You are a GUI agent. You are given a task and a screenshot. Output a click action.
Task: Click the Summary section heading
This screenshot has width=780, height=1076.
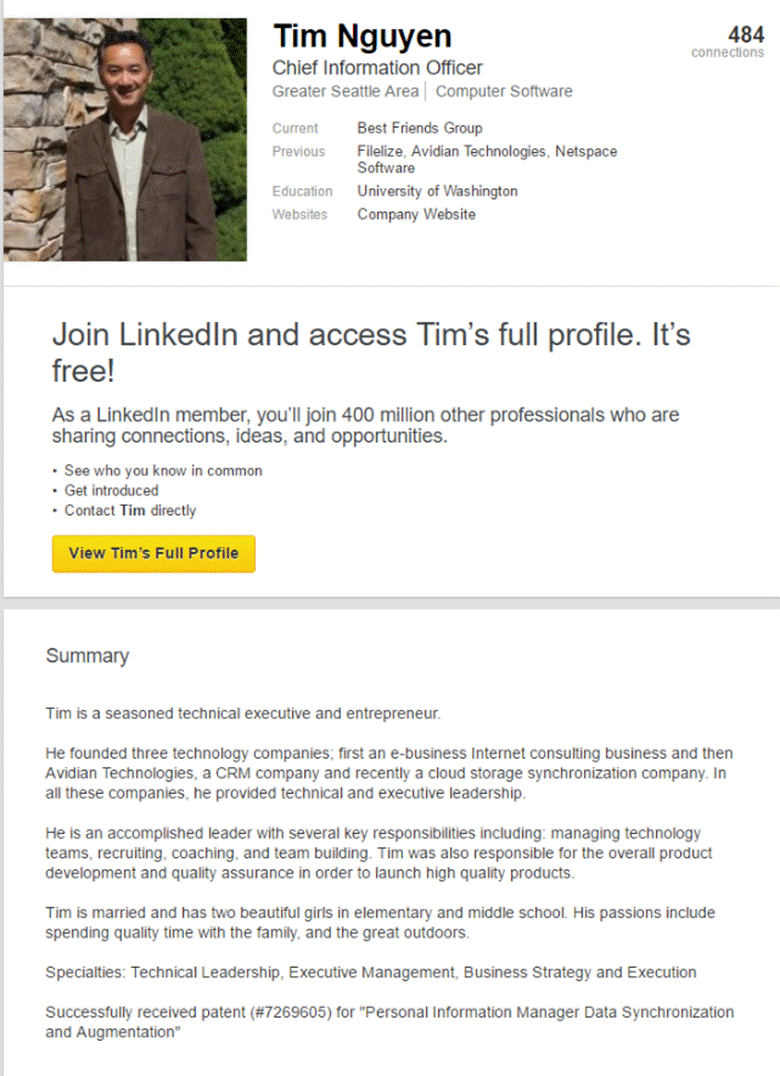(x=87, y=656)
